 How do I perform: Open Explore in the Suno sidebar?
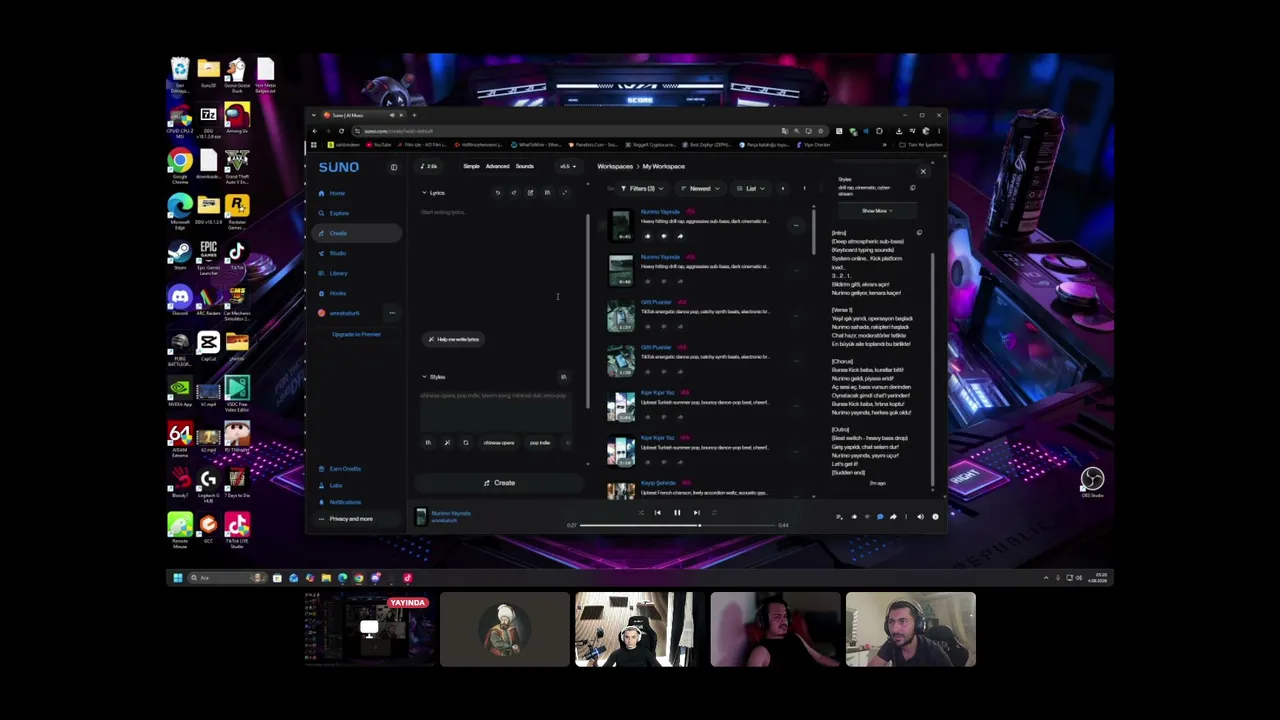339,213
